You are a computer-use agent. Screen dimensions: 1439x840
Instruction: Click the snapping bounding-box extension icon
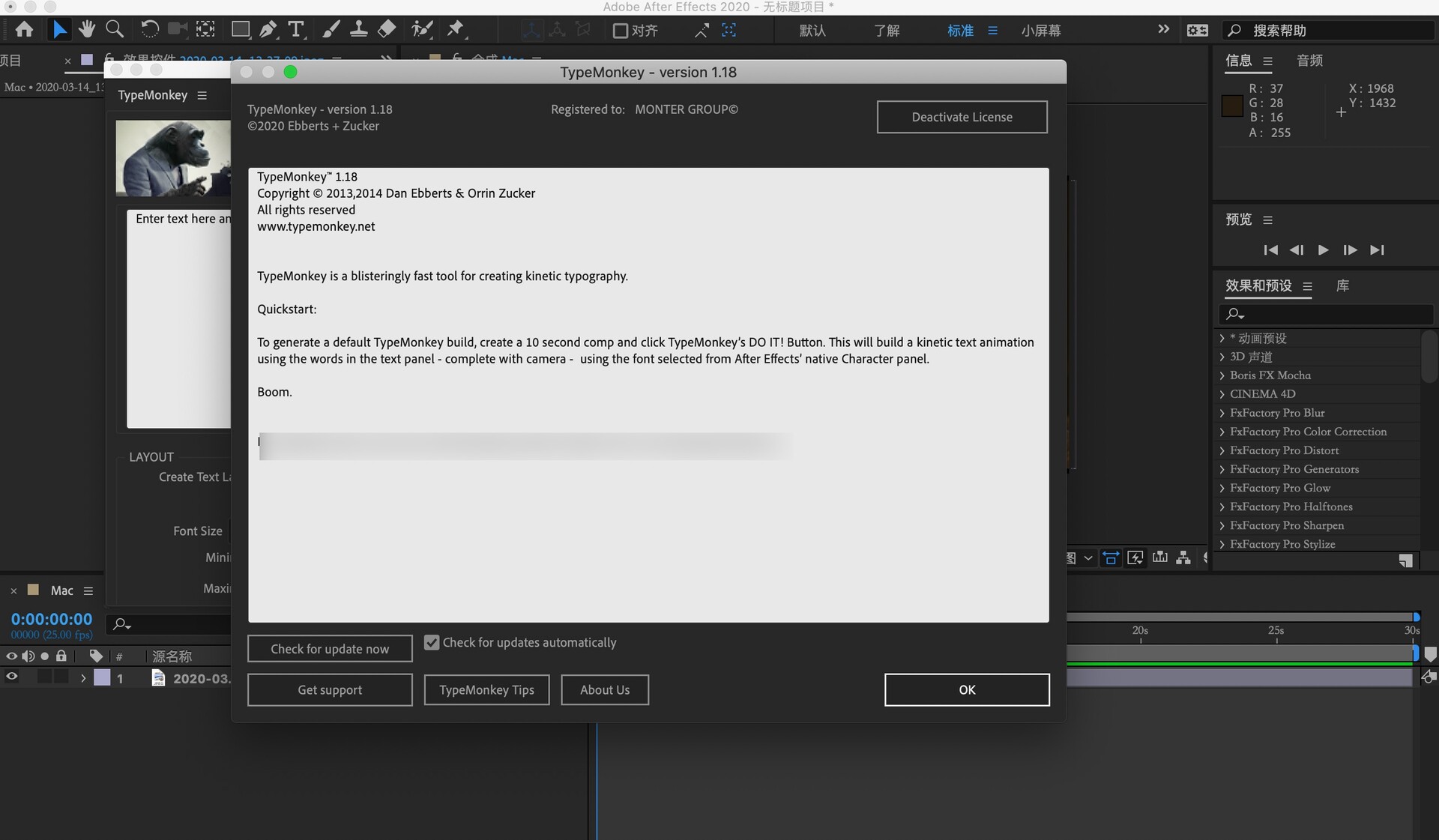pos(729,30)
